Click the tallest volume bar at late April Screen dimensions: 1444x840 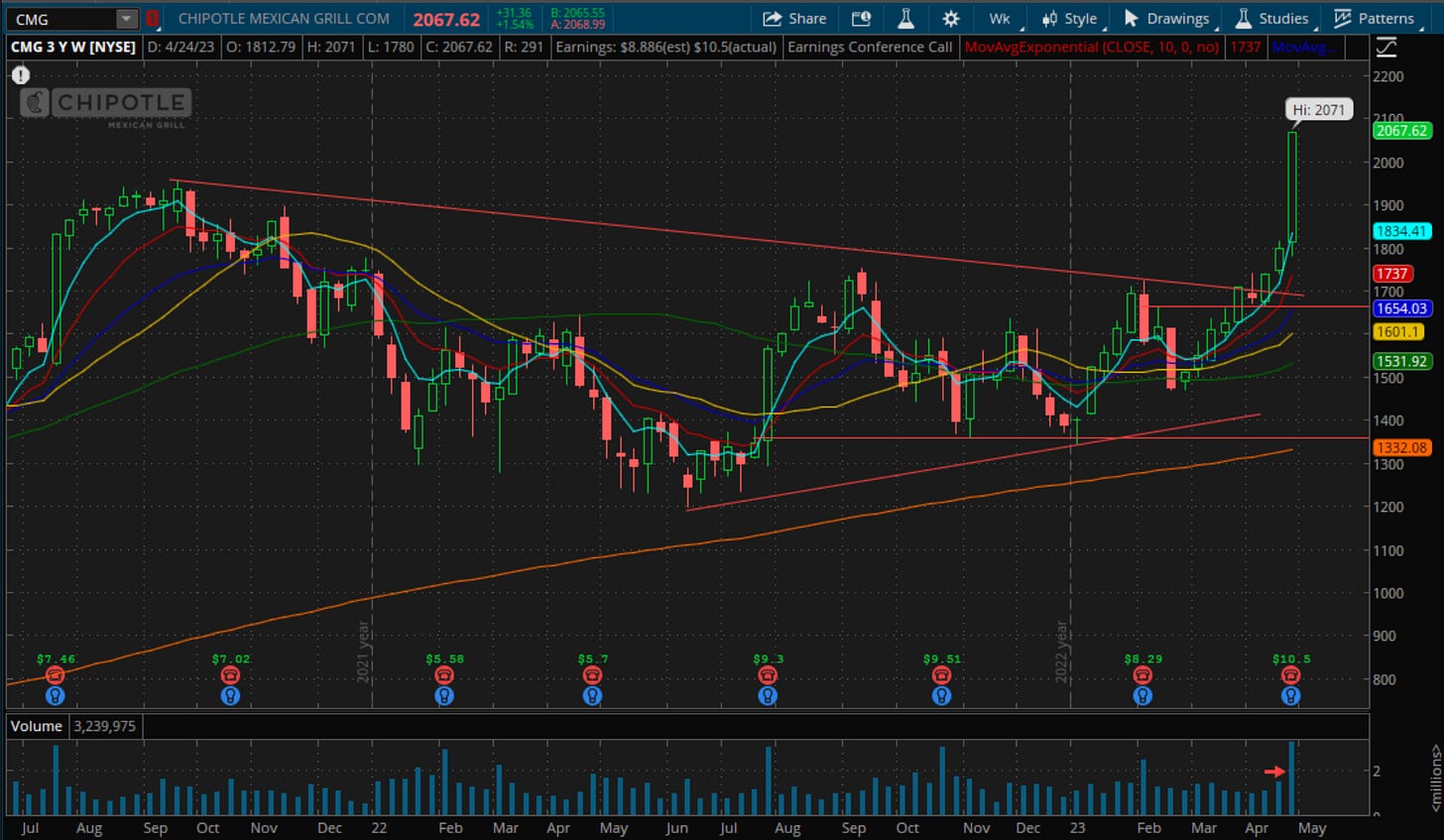[1291, 779]
